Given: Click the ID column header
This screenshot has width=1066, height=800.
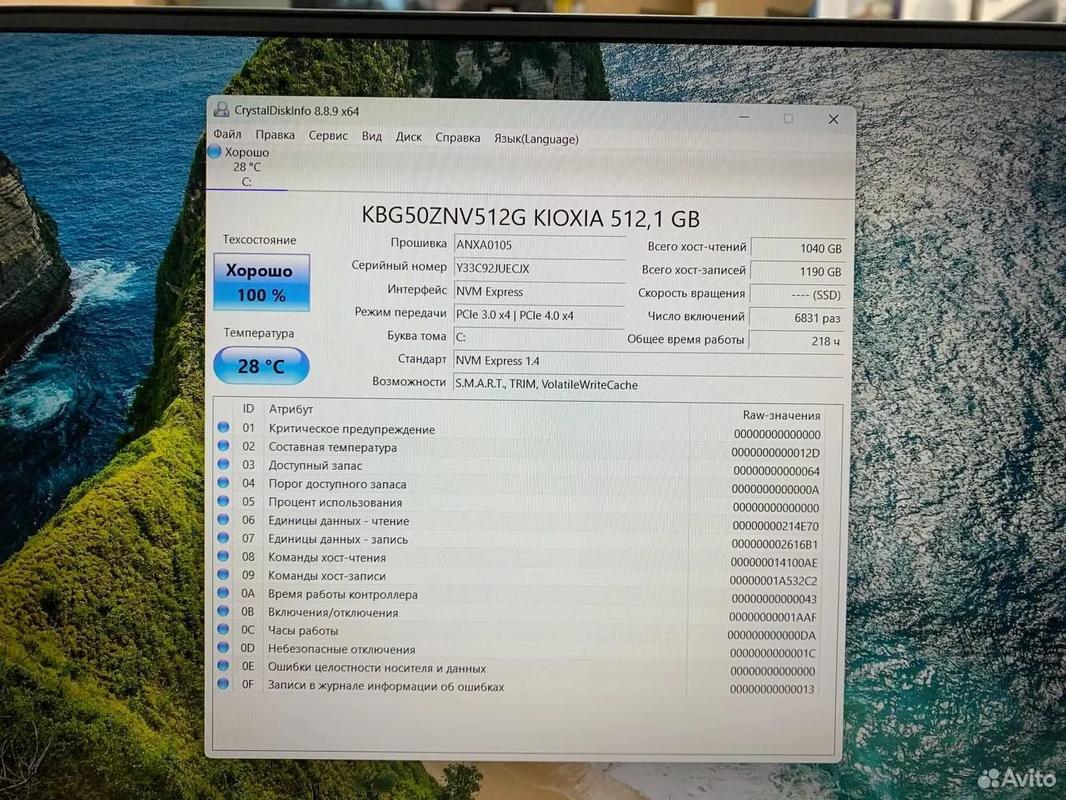Looking at the screenshot, I should point(248,408).
